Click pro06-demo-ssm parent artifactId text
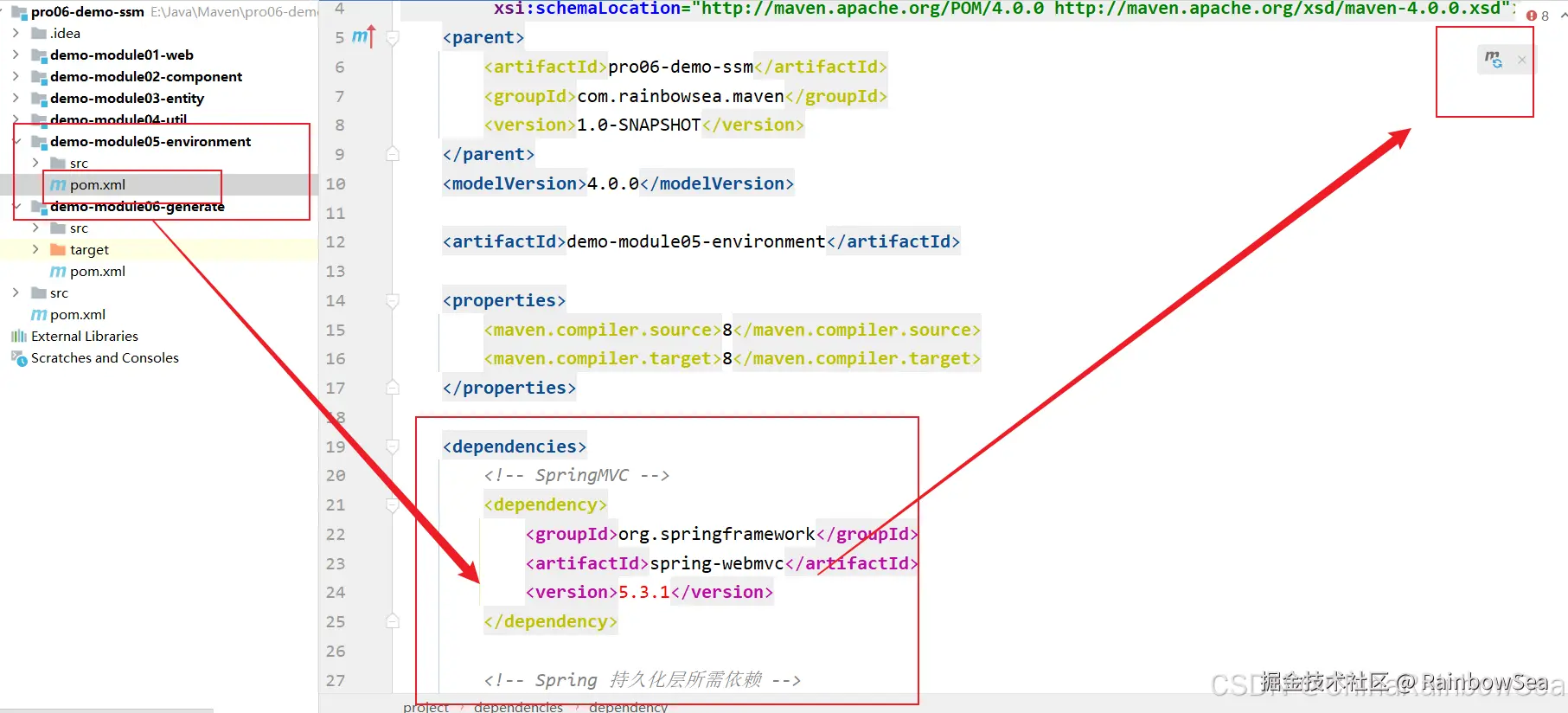The height and width of the screenshot is (713, 1568). (x=681, y=67)
